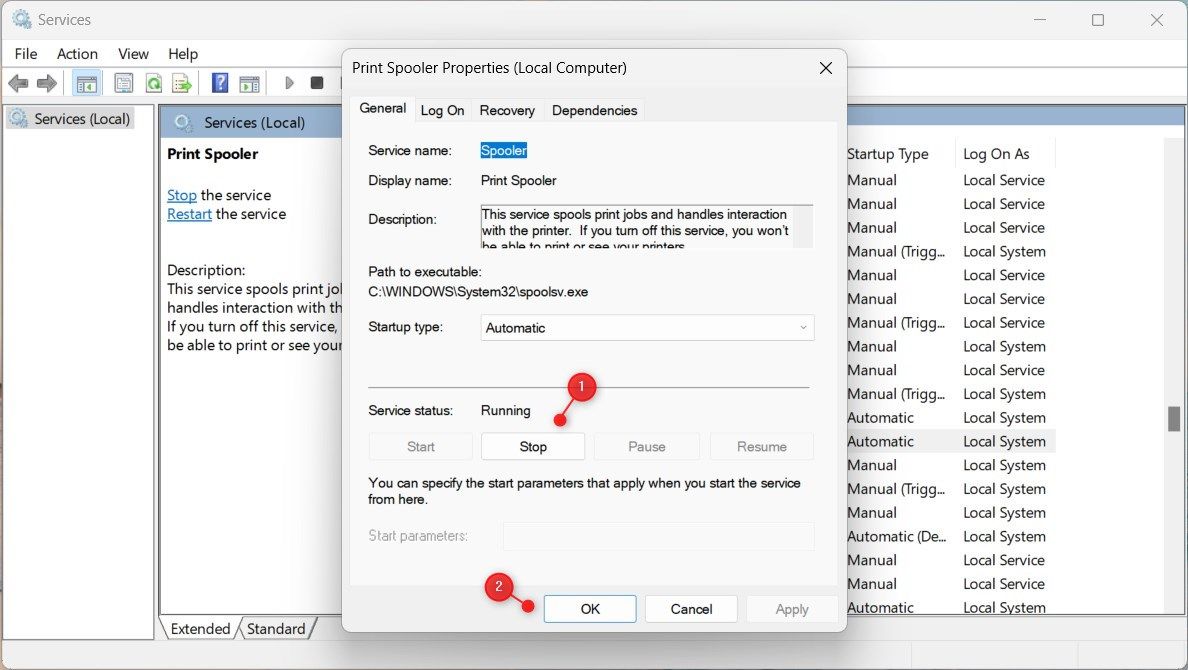This screenshot has width=1188, height=670.
Task: Open Properties via the toolbar icon
Action: (123, 83)
